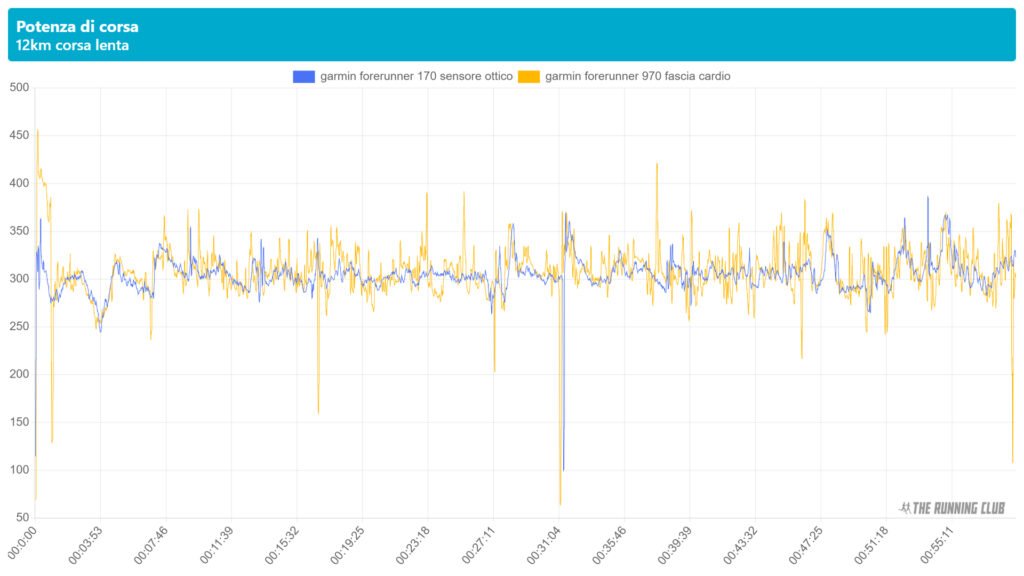Screen dimensions: 1024x576
Task: Click the 'garmin forerunner 170 sensore ottico' legend label
Action: pos(416,76)
